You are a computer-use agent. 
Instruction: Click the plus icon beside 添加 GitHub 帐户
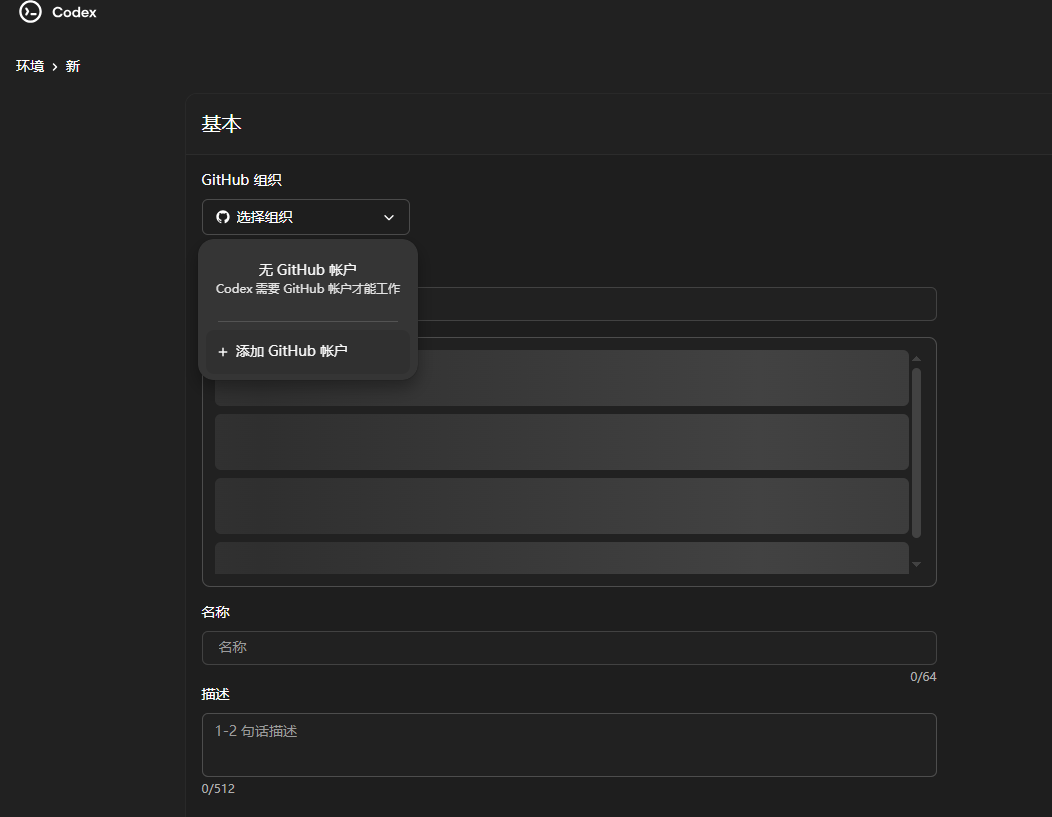222,352
